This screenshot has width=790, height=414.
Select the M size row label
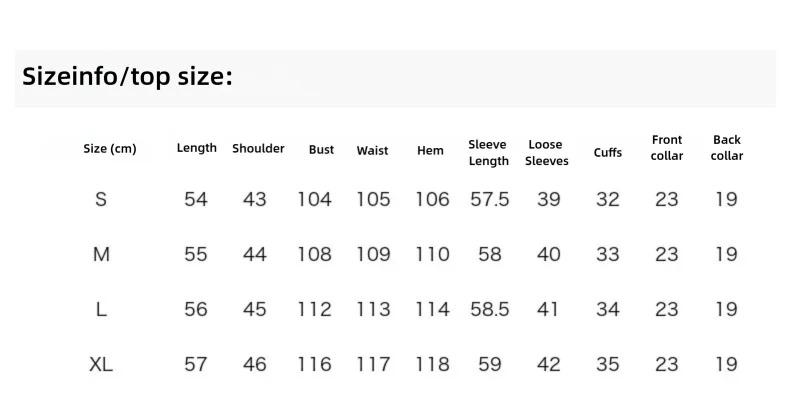[101, 254]
